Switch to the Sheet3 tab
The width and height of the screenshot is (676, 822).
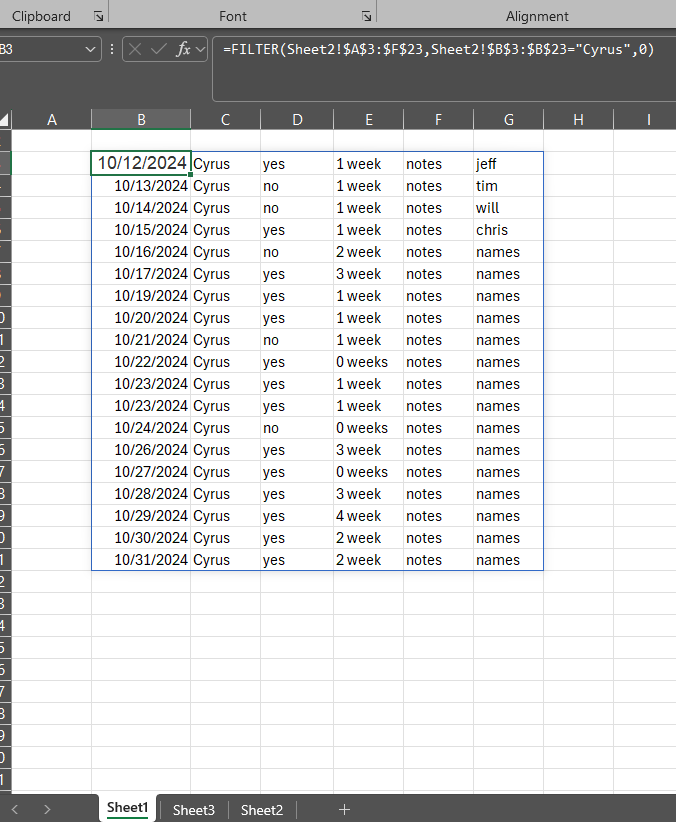click(x=194, y=810)
